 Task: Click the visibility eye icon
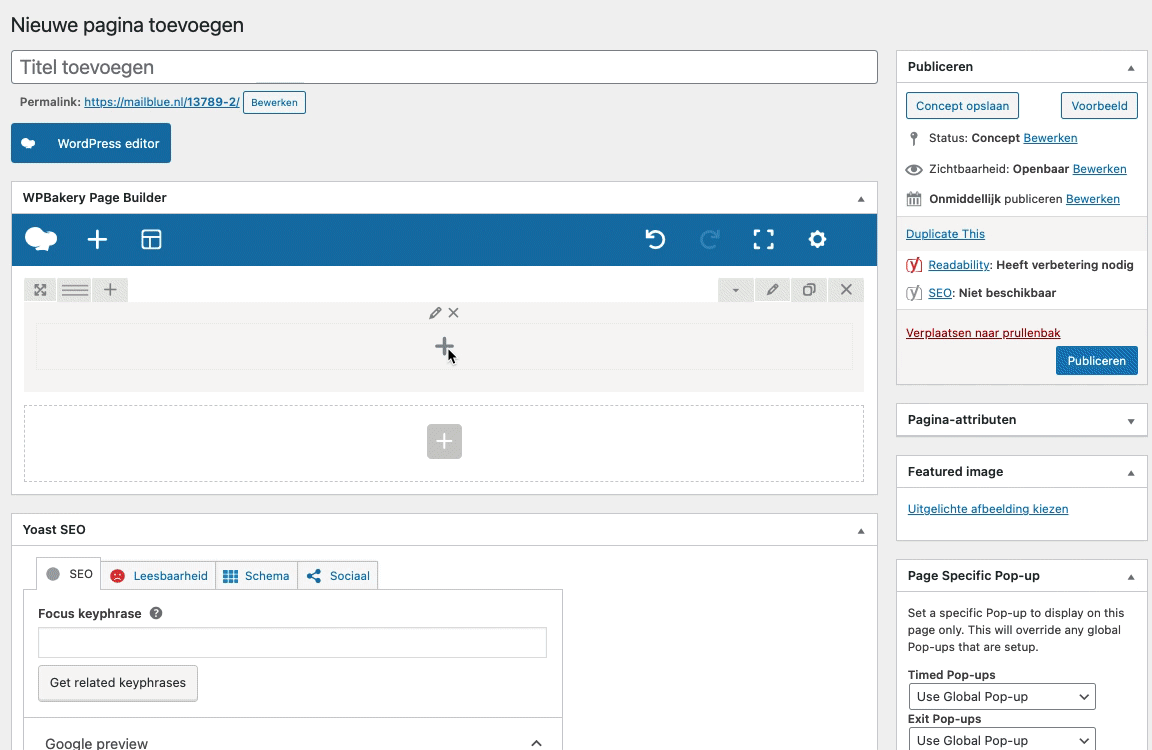point(914,170)
